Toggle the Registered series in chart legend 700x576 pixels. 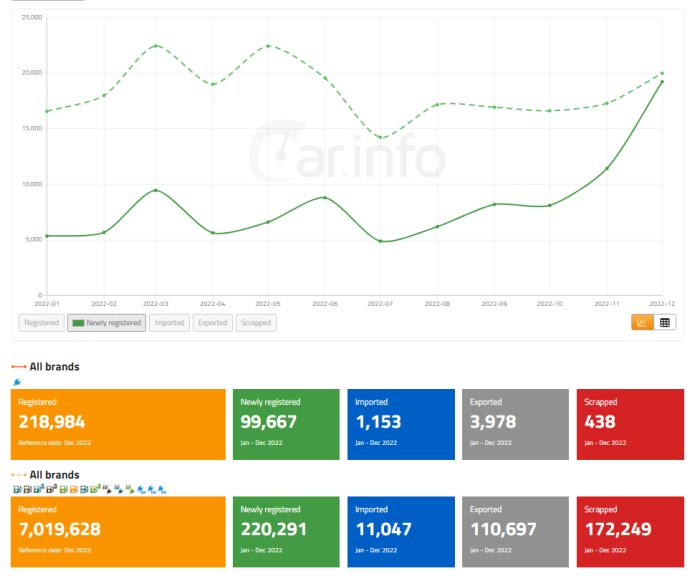tap(42, 323)
